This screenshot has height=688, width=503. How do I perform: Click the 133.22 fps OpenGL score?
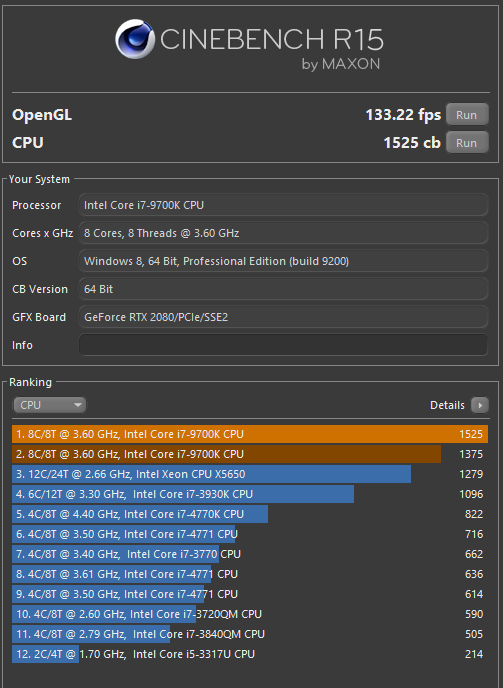[x=403, y=115]
